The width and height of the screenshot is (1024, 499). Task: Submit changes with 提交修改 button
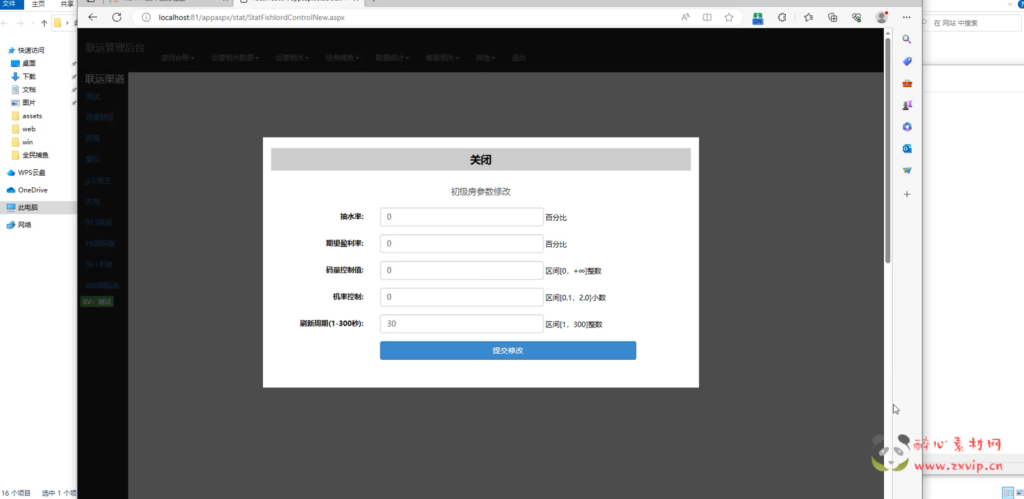507,350
